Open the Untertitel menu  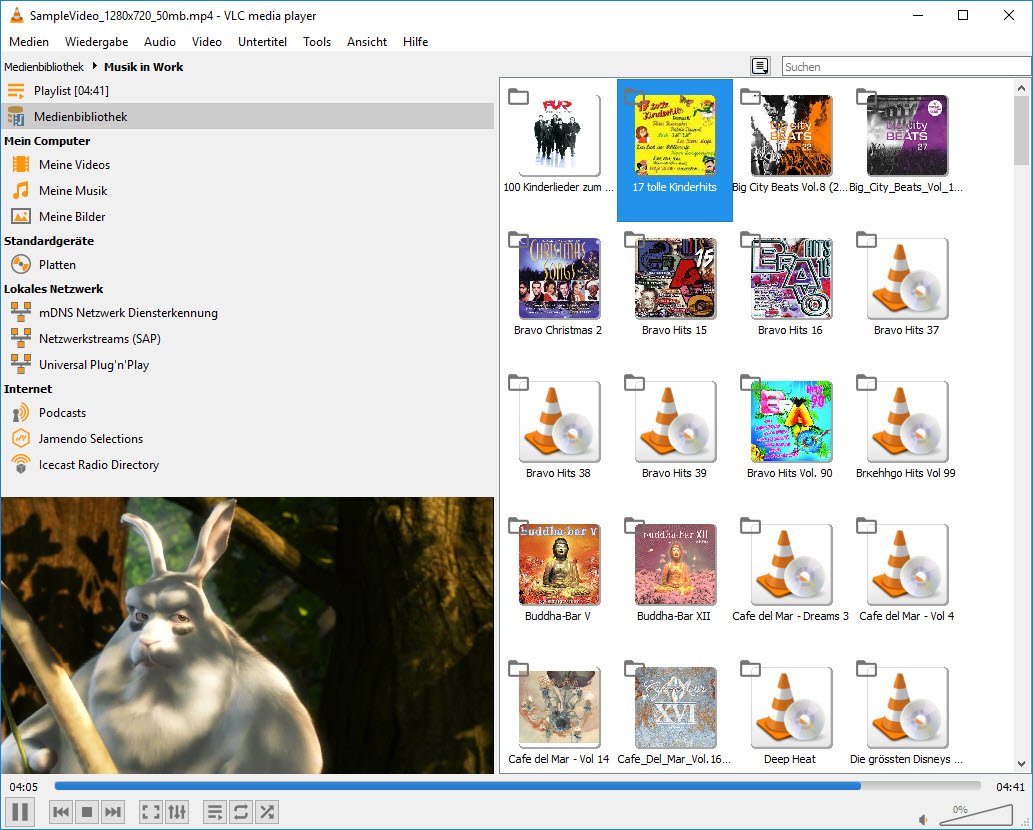click(x=262, y=42)
